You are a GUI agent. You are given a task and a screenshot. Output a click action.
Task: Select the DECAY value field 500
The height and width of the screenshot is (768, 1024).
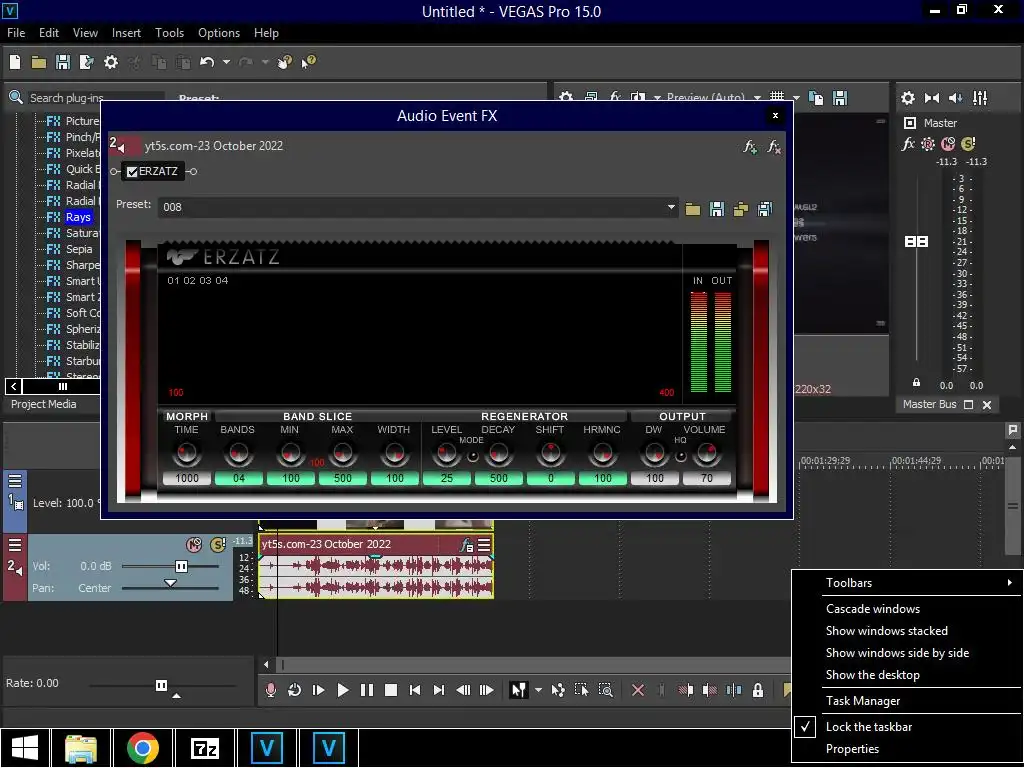click(x=498, y=478)
